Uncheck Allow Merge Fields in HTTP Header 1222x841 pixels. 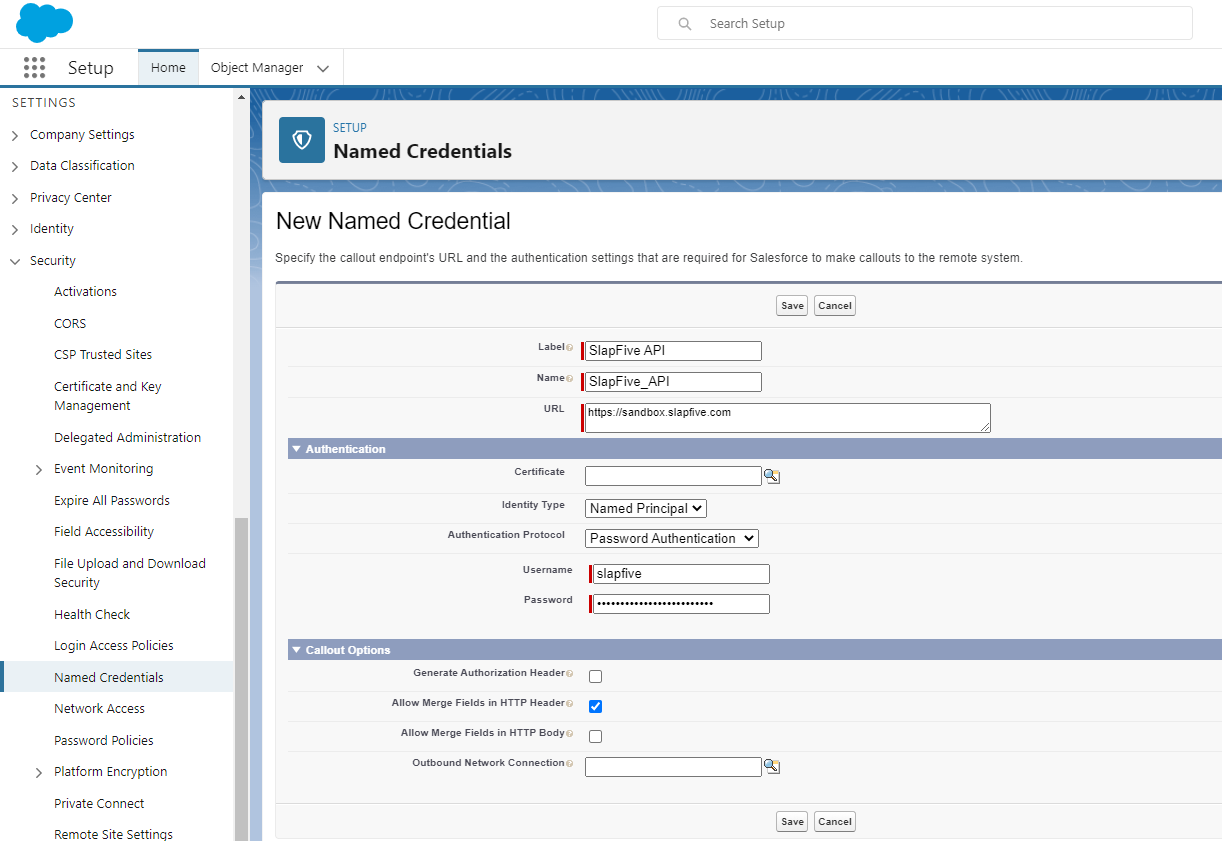(x=595, y=707)
